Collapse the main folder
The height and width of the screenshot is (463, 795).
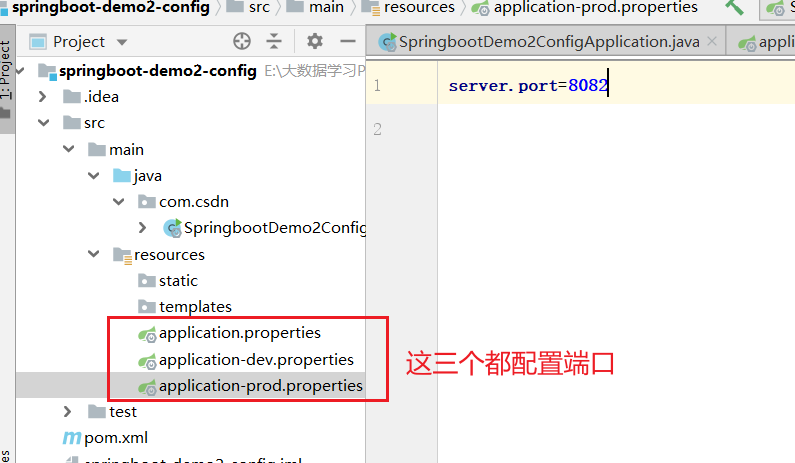(x=69, y=149)
